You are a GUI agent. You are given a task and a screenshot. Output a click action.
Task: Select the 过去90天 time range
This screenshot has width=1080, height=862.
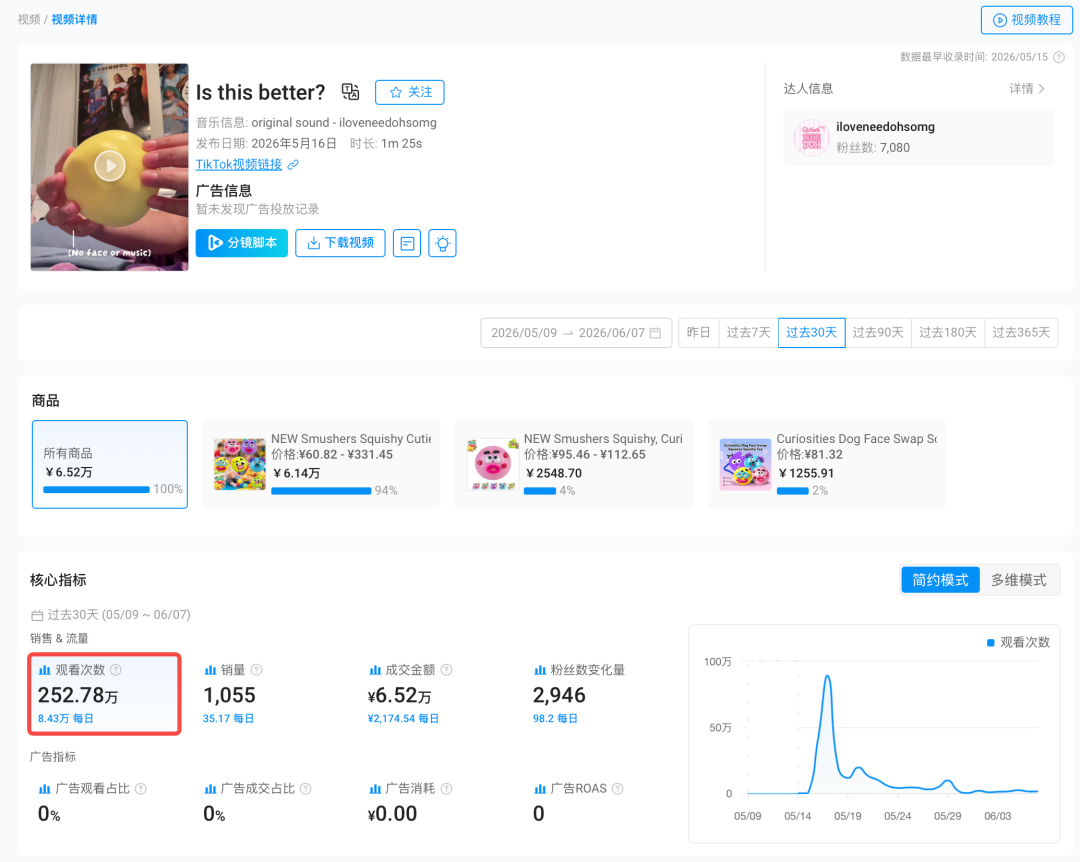tap(878, 333)
